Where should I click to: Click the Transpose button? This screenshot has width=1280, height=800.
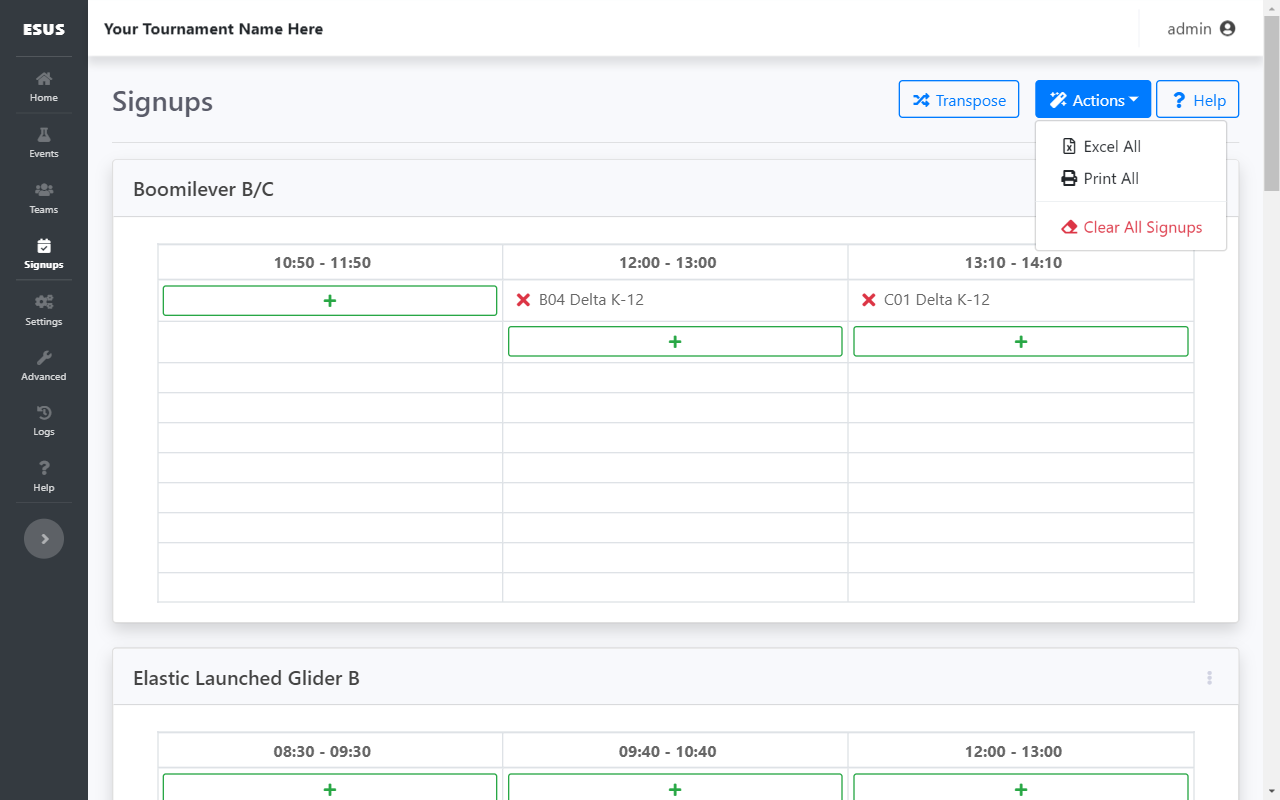(x=958, y=100)
